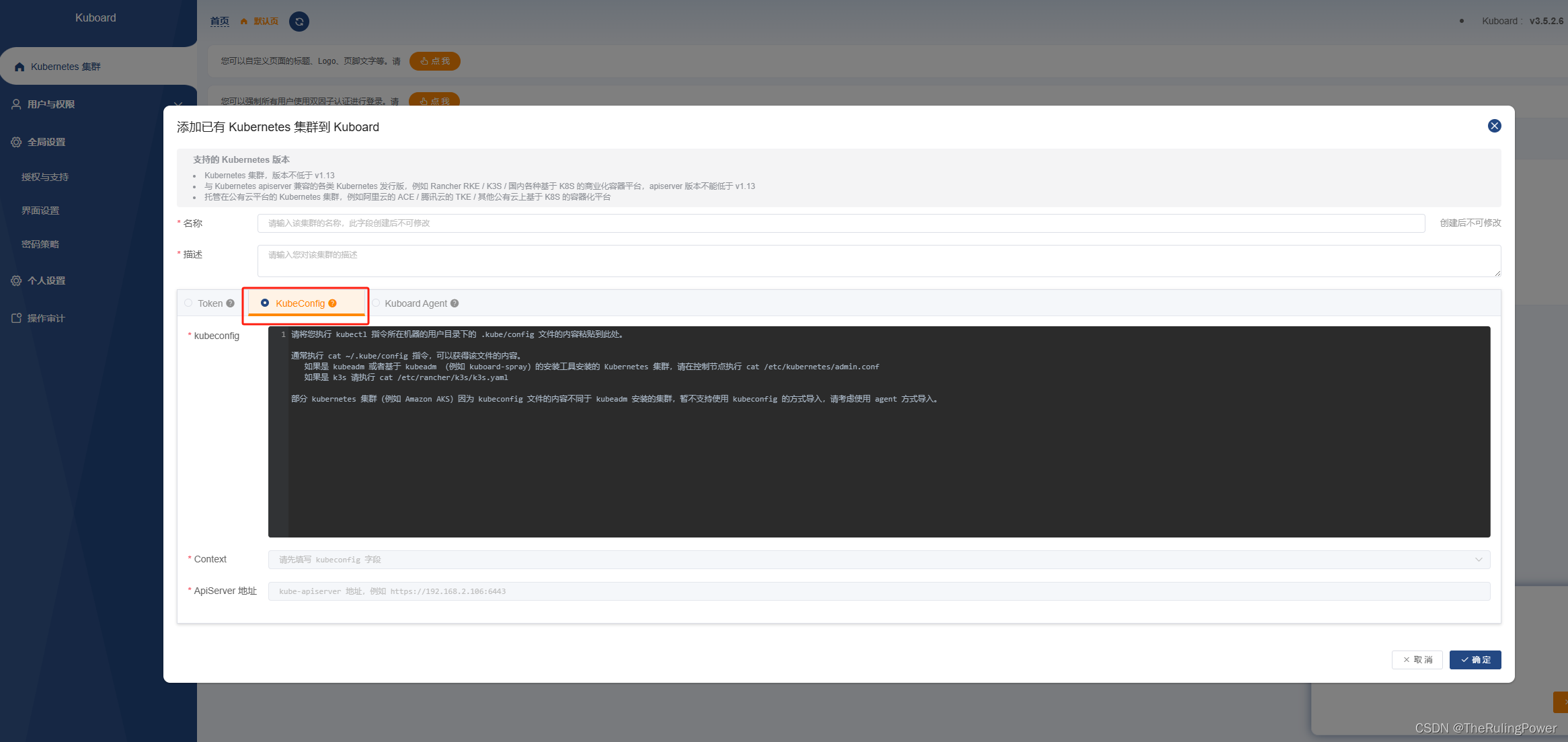Click the Kuboard Agent help question icon
Image resolution: width=1568 pixels, height=742 pixels.
pos(455,303)
